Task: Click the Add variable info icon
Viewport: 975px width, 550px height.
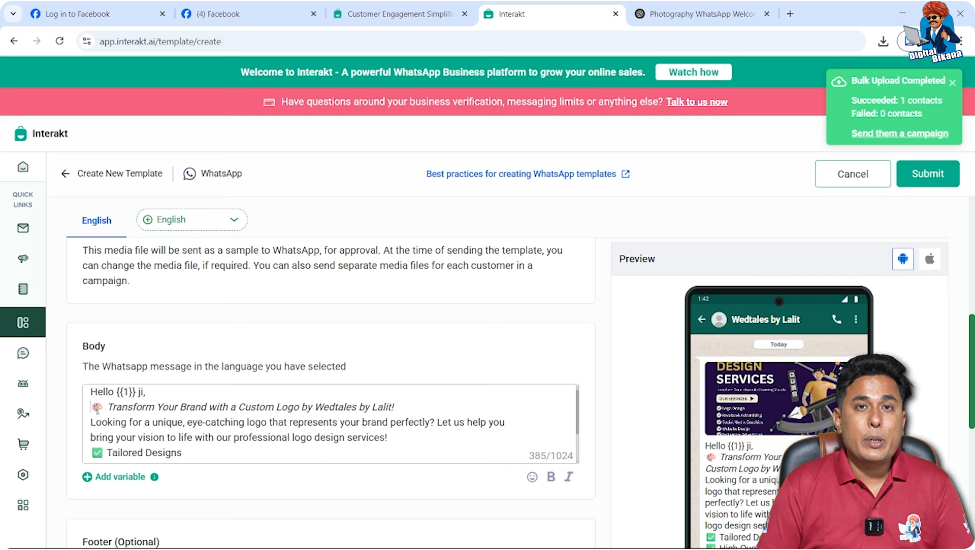Action: pos(154,477)
